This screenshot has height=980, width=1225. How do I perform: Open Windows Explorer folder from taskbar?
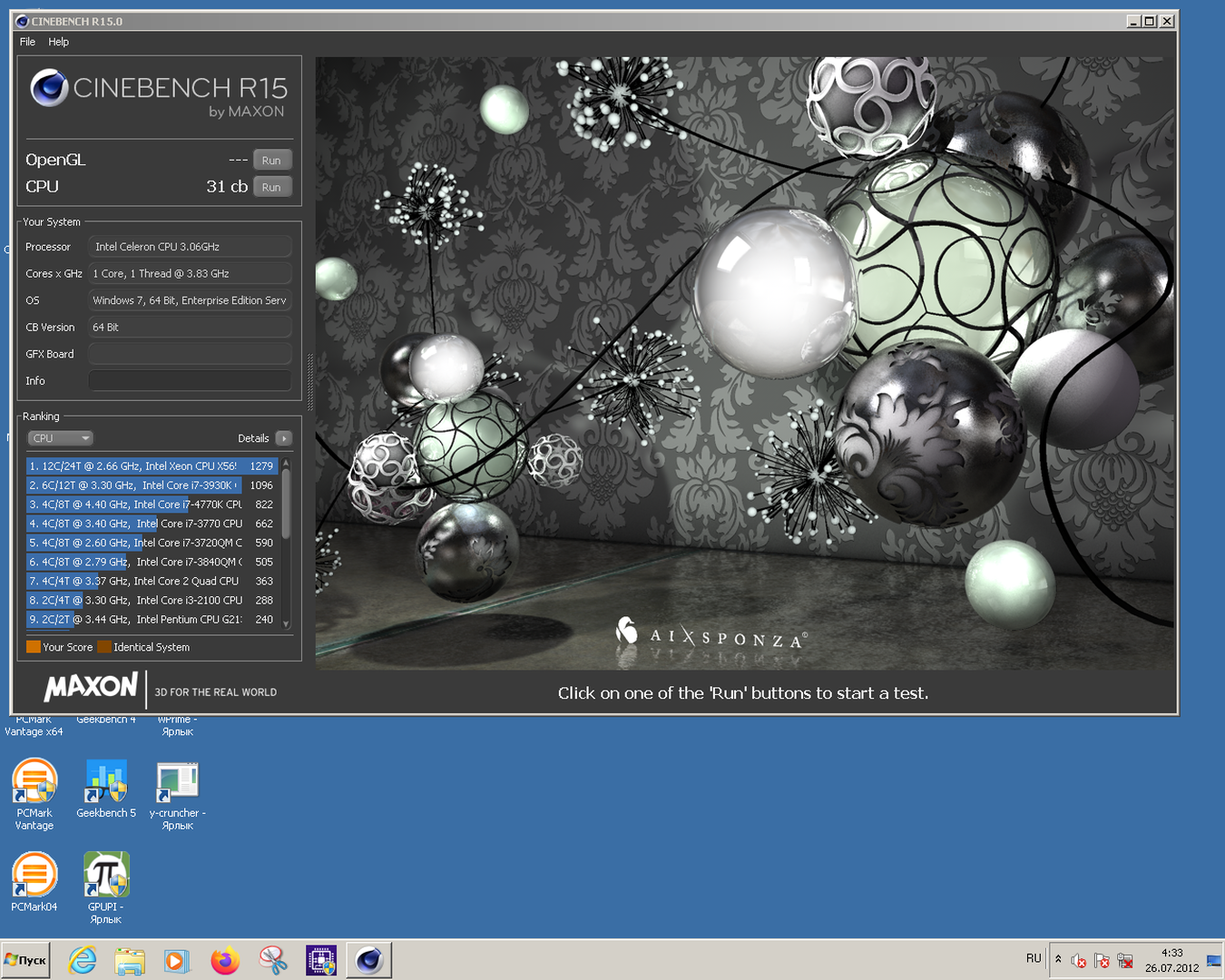point(130,960)
